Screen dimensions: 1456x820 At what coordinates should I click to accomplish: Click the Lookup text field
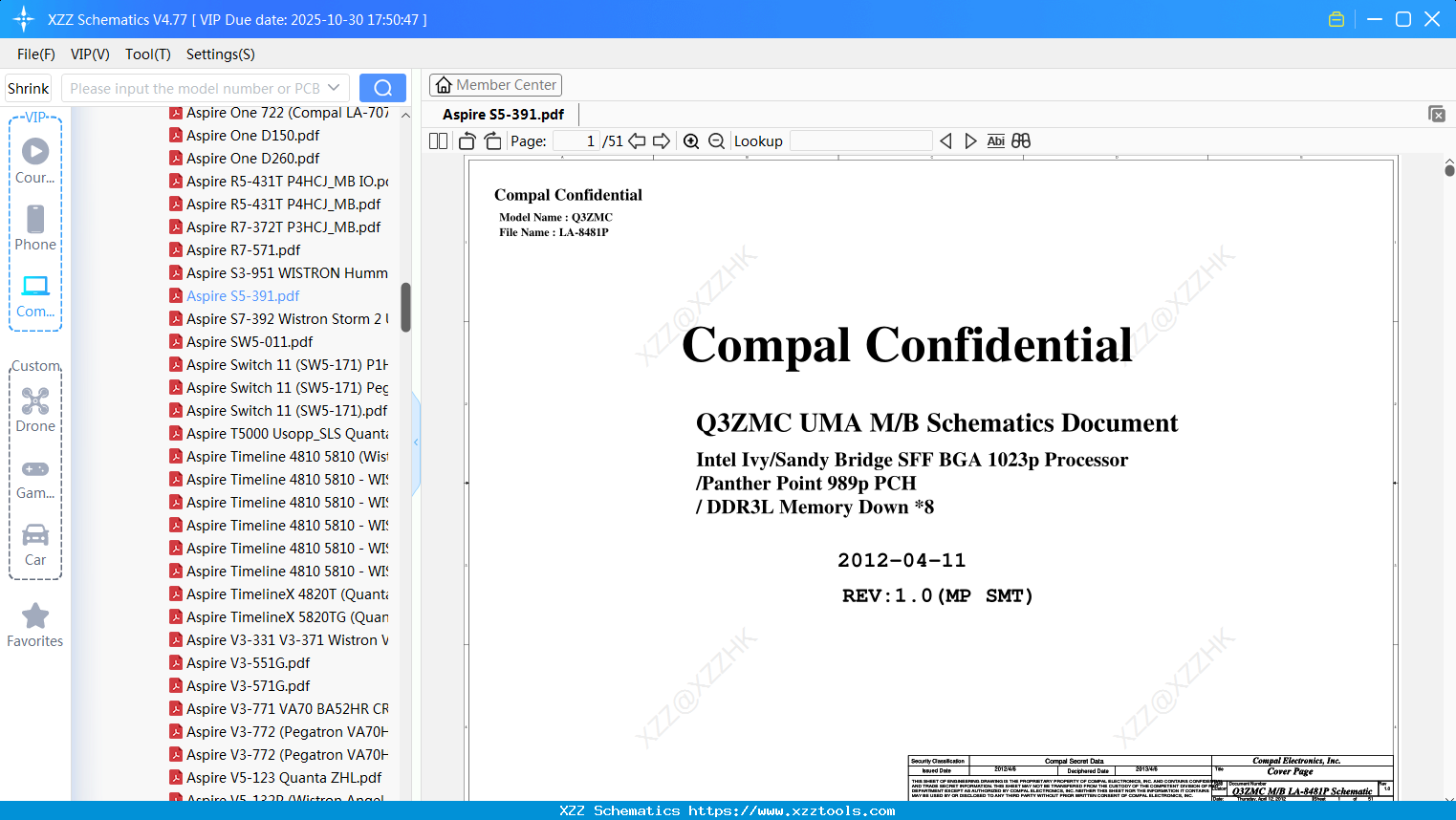[x=860, y=141]
